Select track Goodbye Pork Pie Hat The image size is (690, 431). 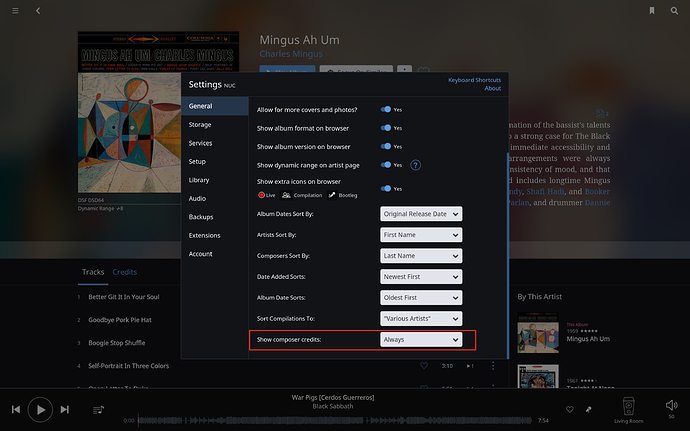click(x=120, y=320)
